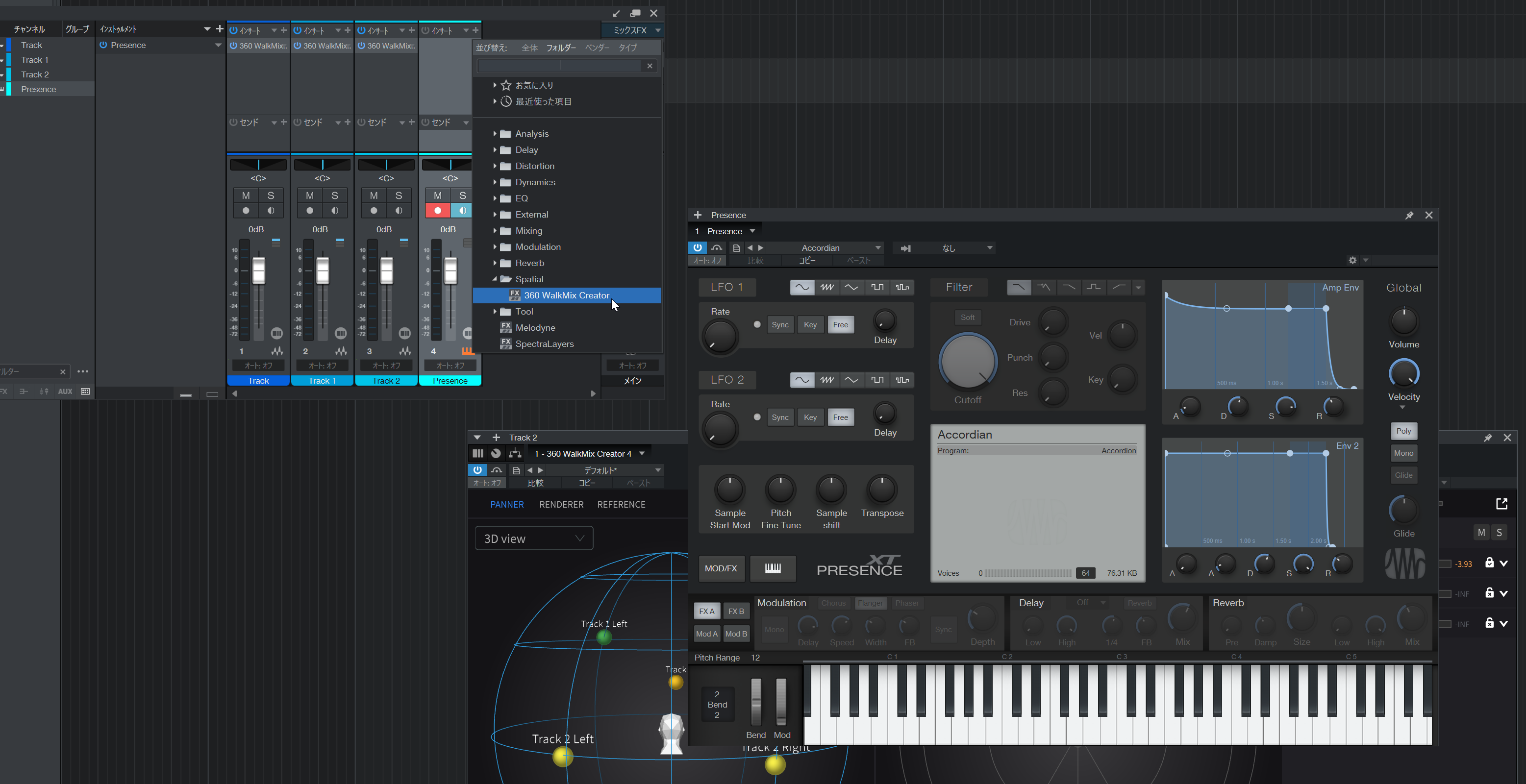Expand the Delay plugin folder
This screenshot has width=1526, height=784.
495,150
